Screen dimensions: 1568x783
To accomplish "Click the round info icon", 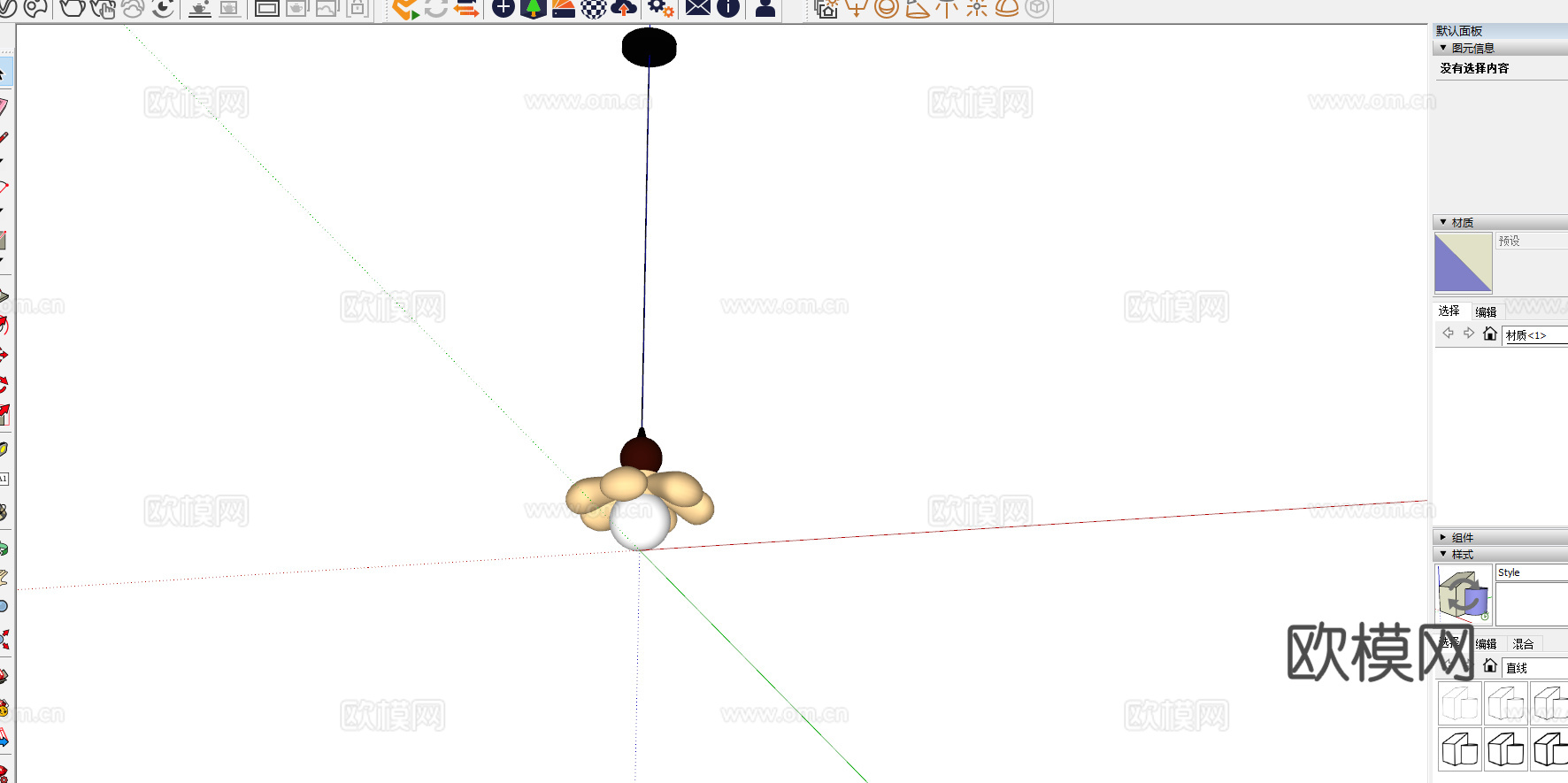I will 728,9.
